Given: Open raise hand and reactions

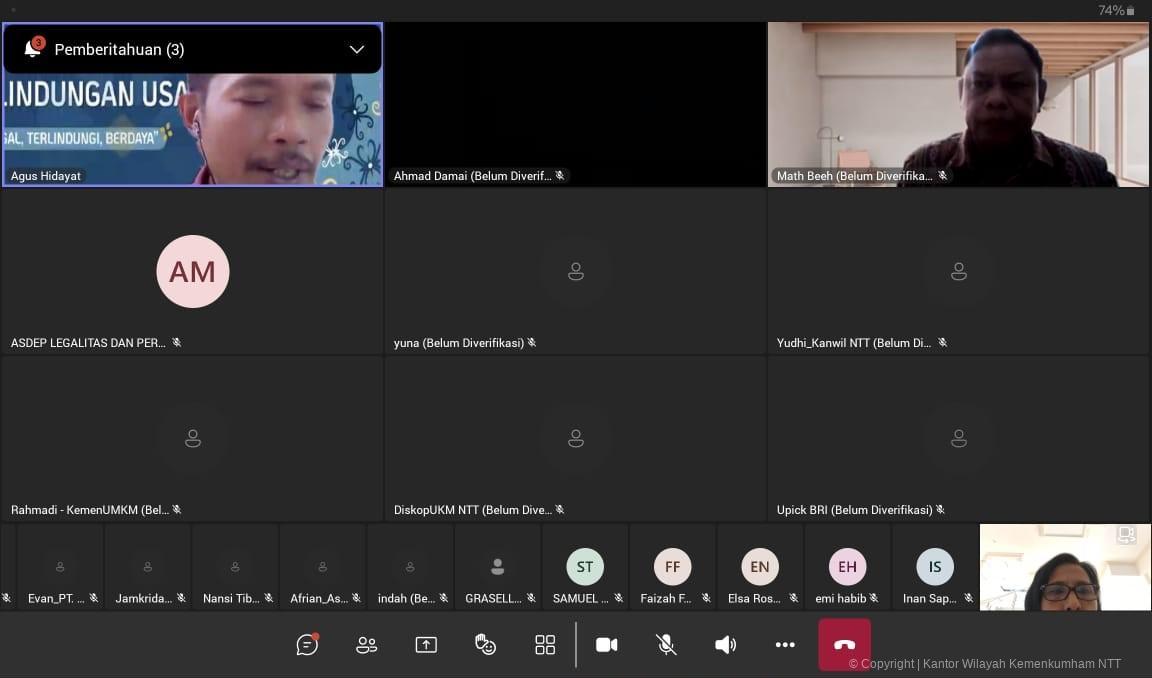Looking at the screenshot, I should point(485,645).
